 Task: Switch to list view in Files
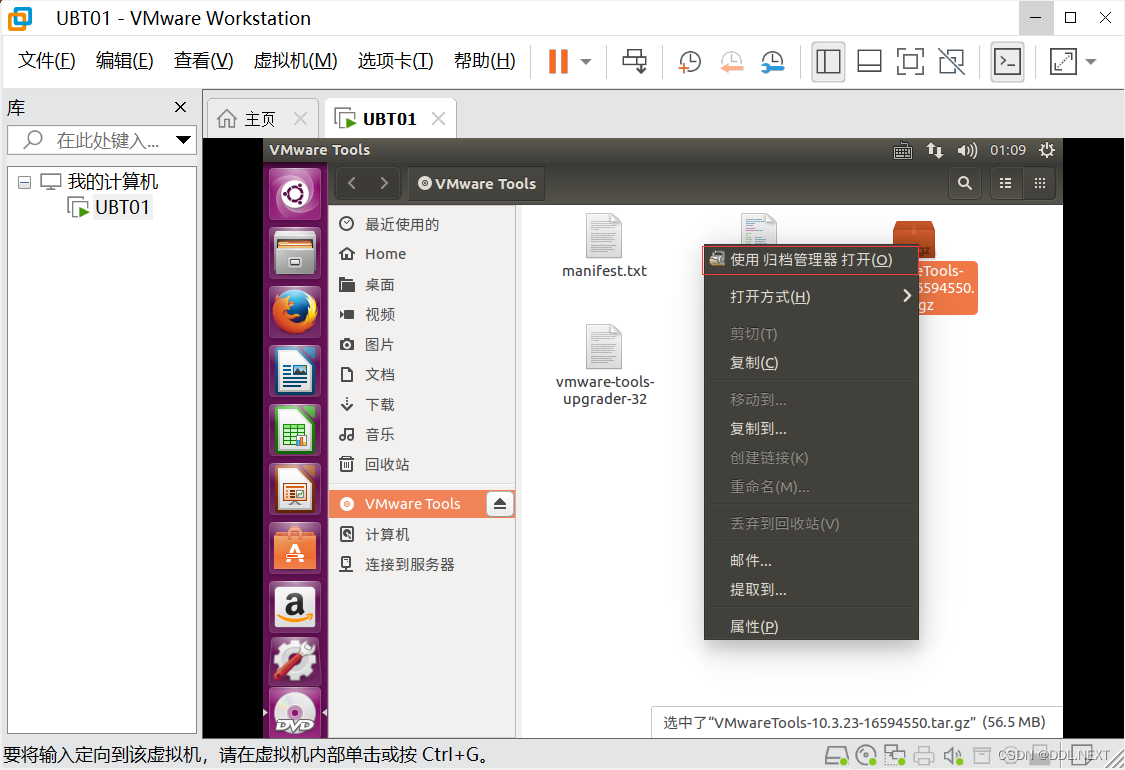pyautogui.click(x=1006, y=183)
